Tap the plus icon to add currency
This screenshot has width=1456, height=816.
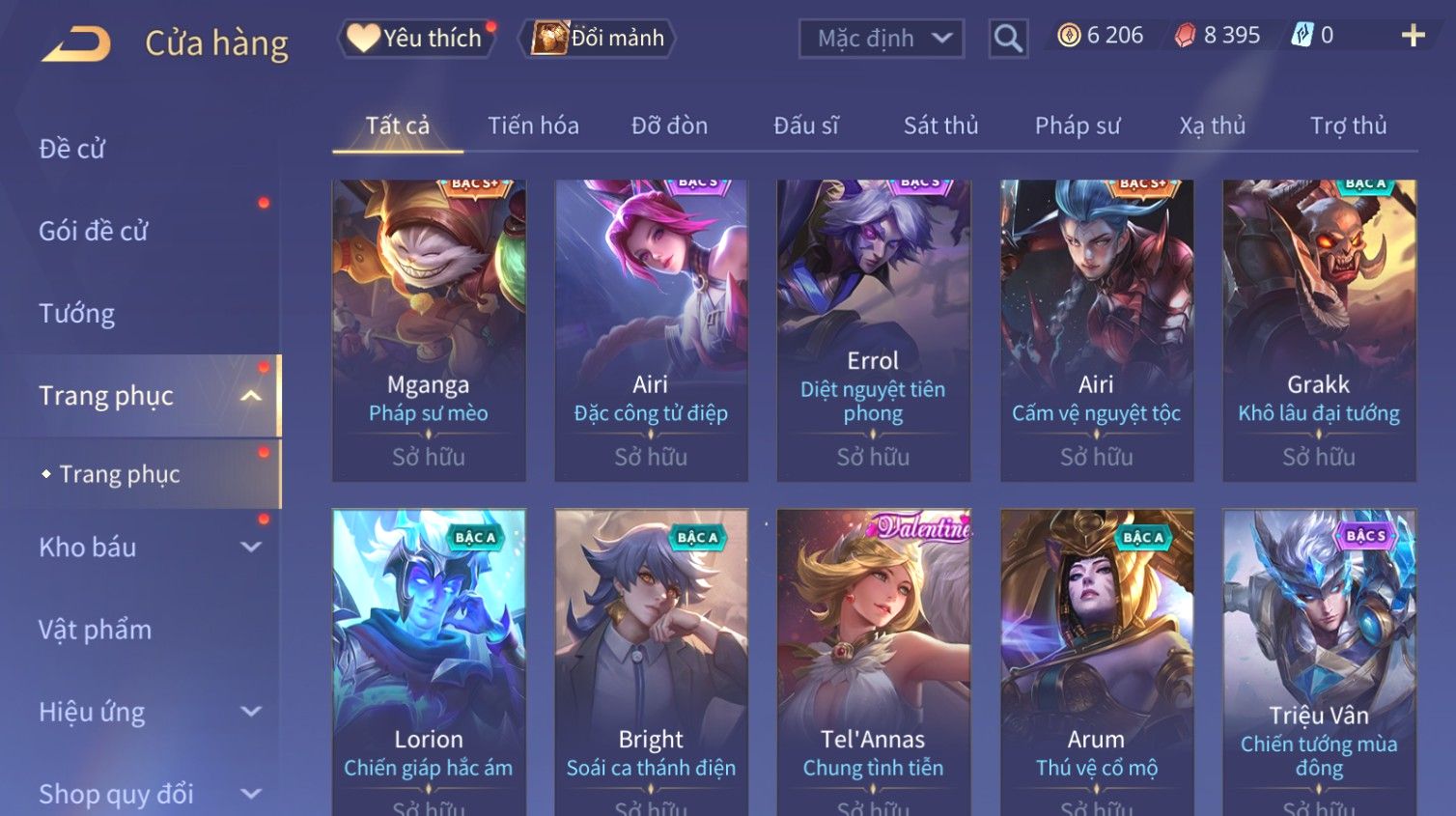click(1413, 36)
